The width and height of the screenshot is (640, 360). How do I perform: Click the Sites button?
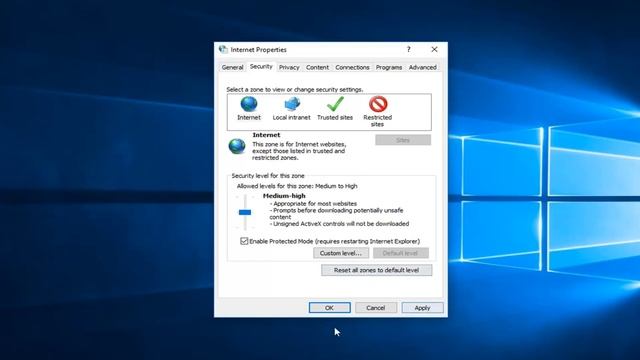(403, 140)
